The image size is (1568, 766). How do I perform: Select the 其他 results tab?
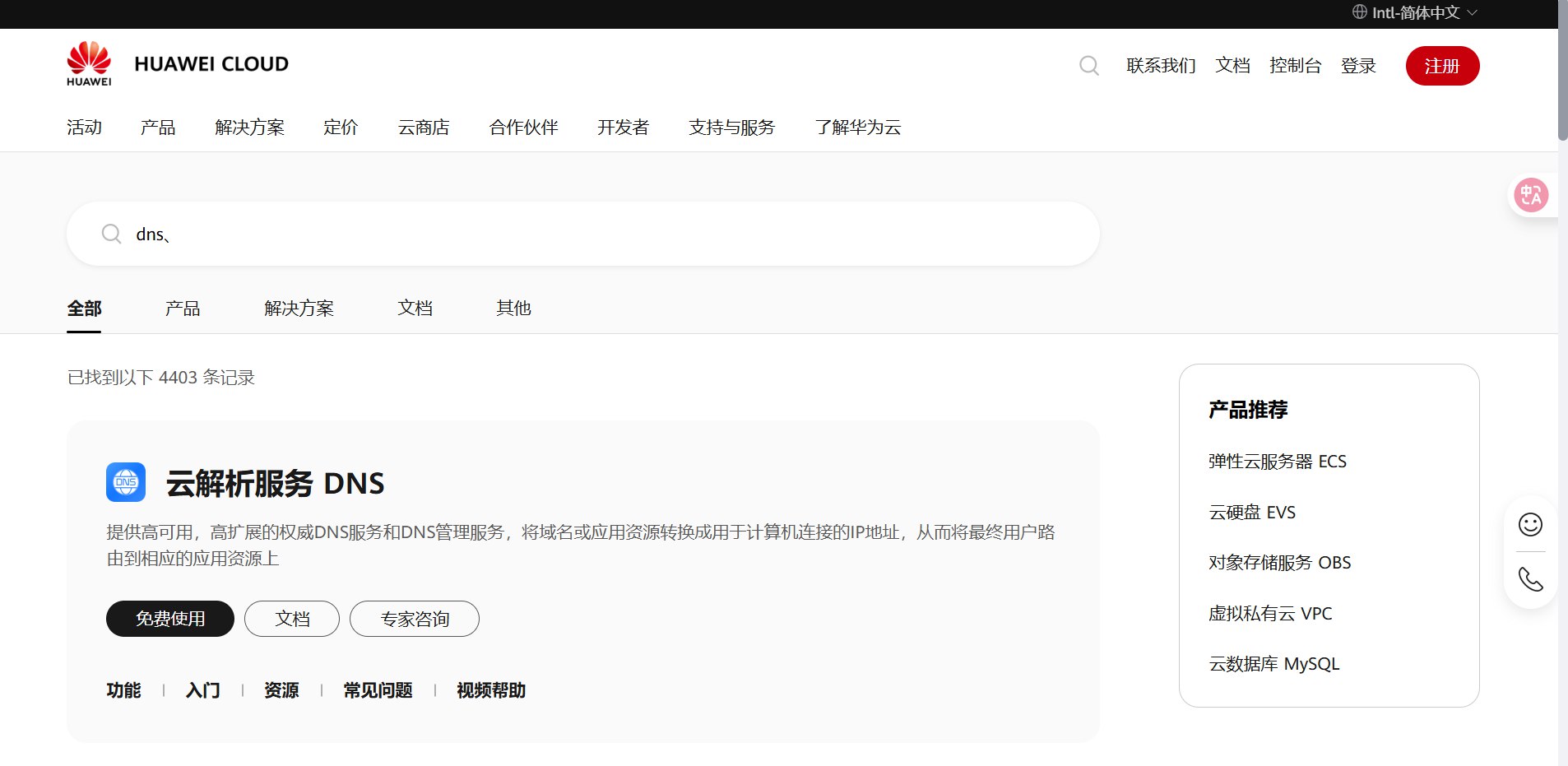[513, 309]
